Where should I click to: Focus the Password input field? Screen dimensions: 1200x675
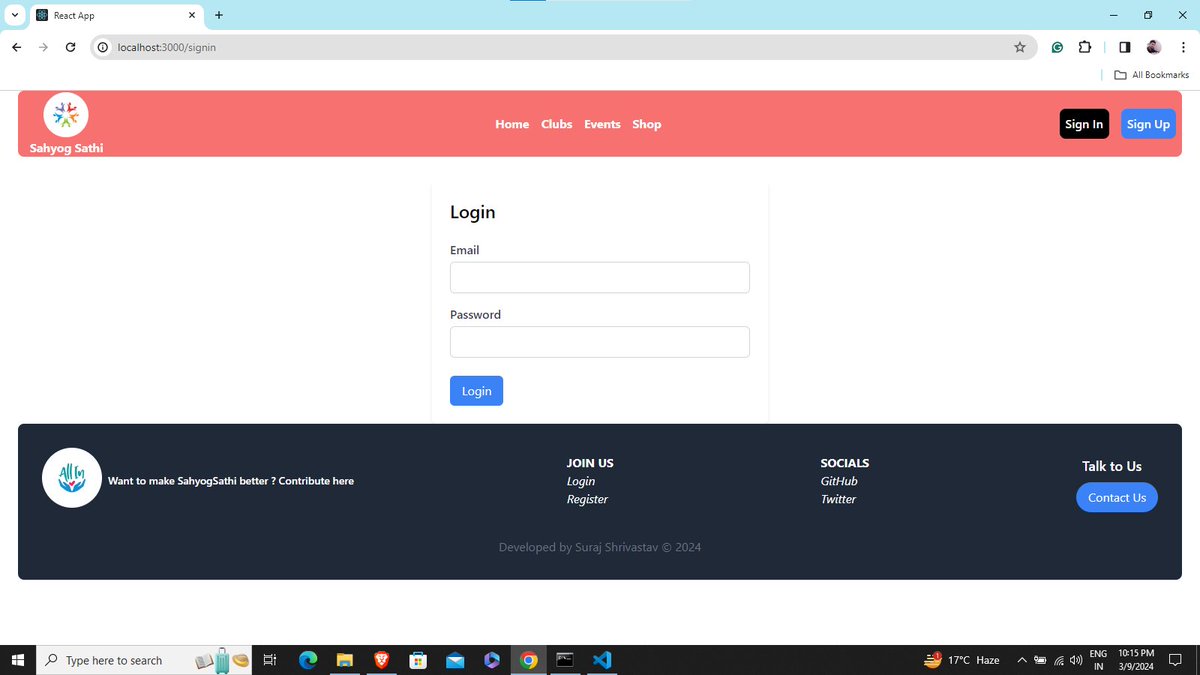click(600, 342)
